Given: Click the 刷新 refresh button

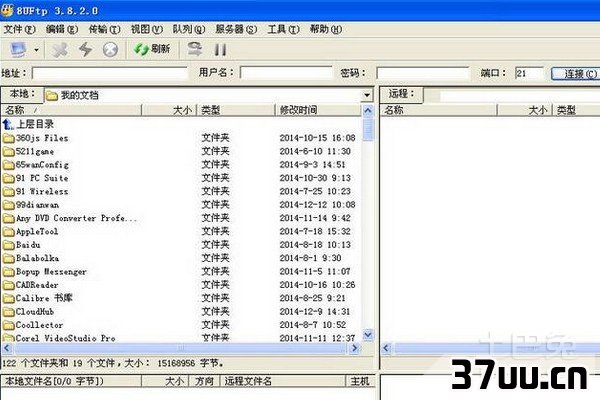Looking at the screenshot, I should (x=152, y=49).
